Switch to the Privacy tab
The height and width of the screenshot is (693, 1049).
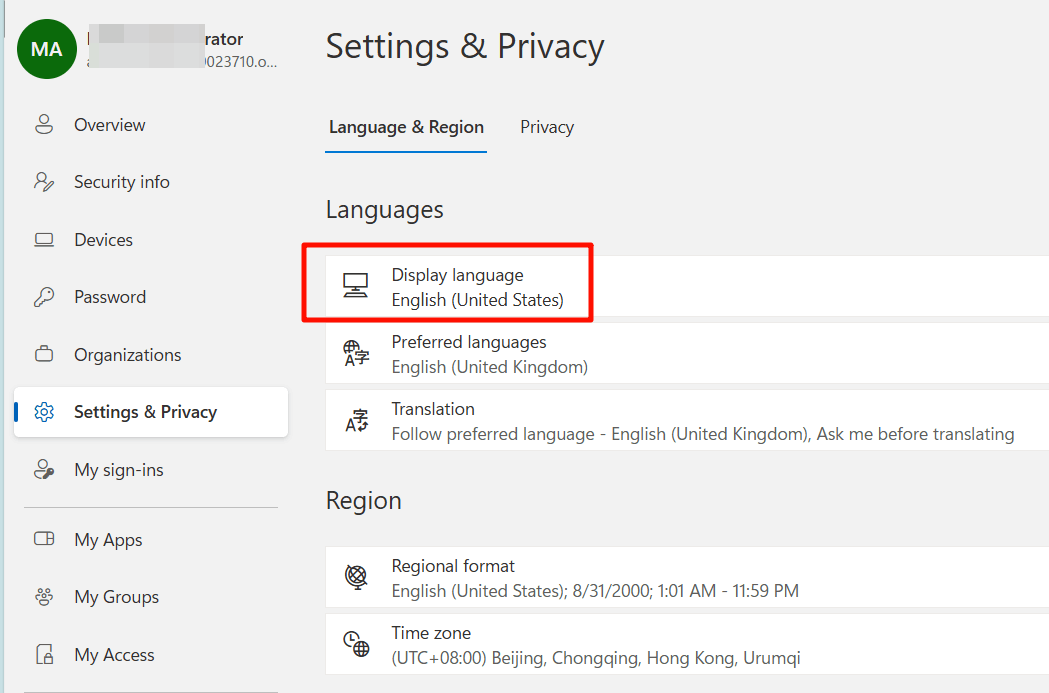tap(546, 127)
